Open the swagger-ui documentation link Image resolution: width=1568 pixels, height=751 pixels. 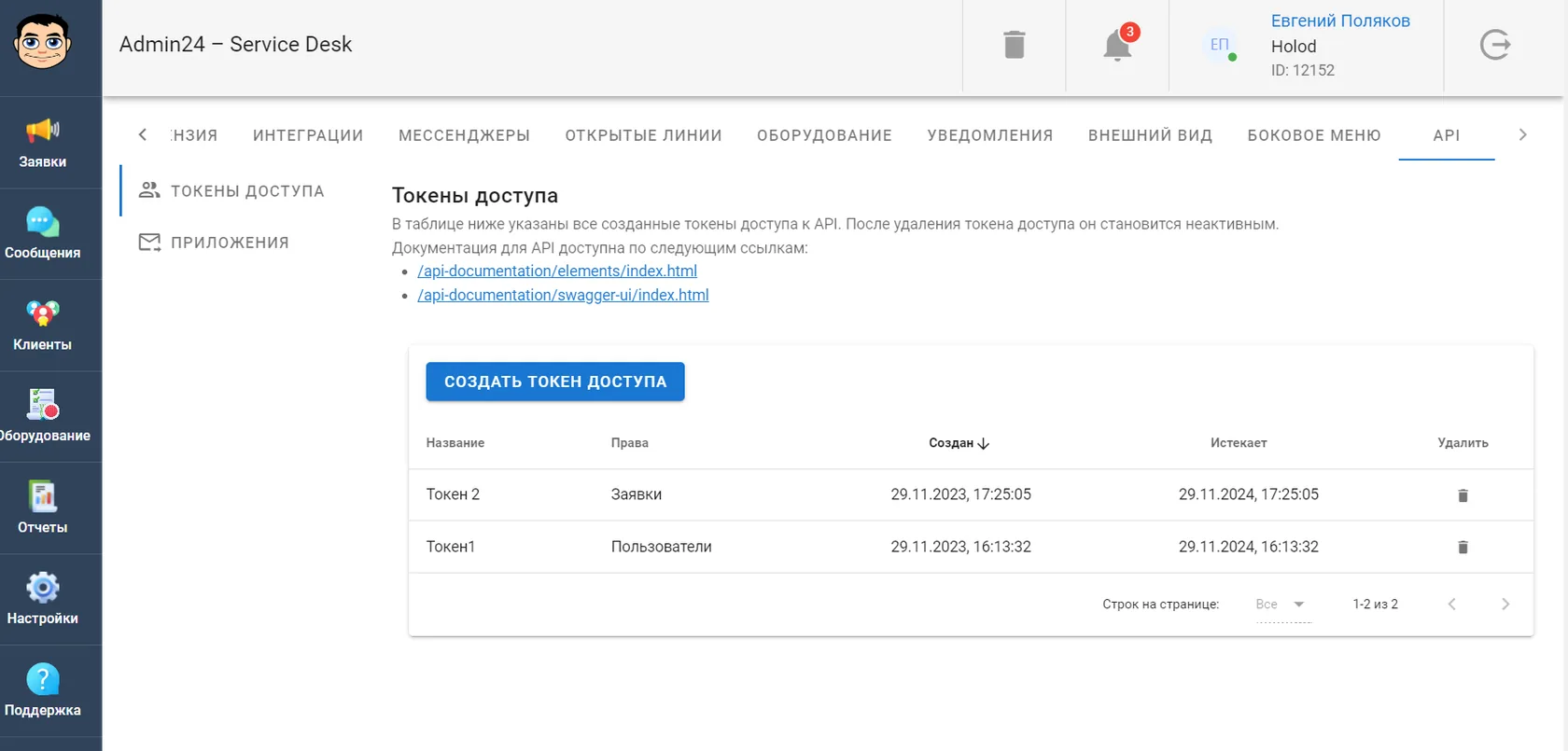(x=563, y=295)
